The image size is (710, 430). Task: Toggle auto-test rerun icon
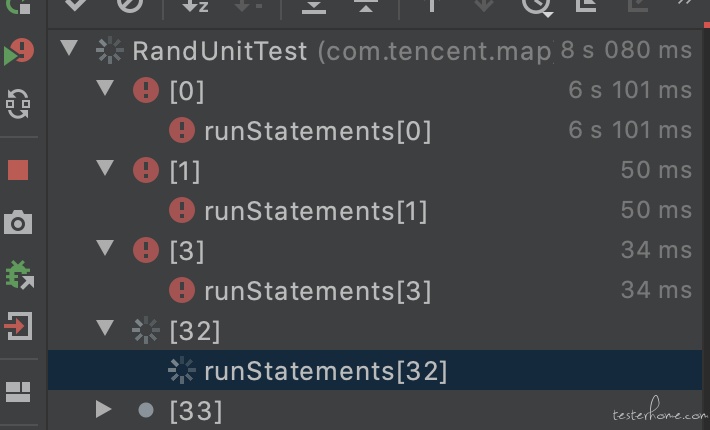[x=18, y=104]
